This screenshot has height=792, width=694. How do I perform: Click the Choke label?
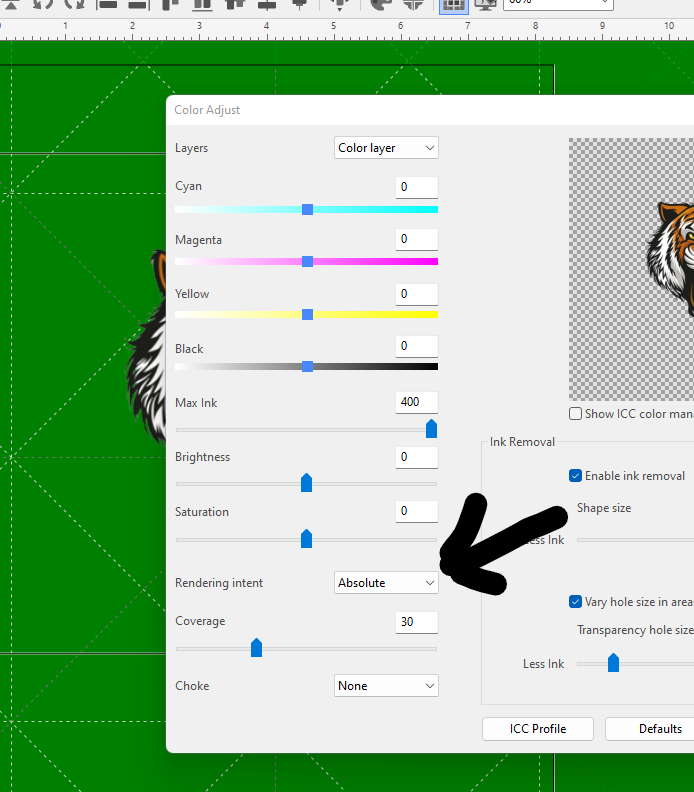coord(192,686)
